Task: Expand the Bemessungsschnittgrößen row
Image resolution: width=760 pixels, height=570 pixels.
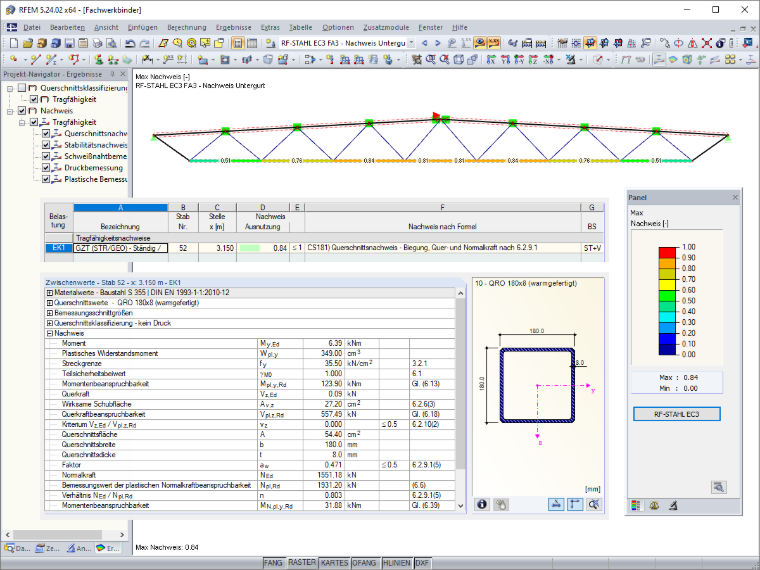Action: click(49, 313)
